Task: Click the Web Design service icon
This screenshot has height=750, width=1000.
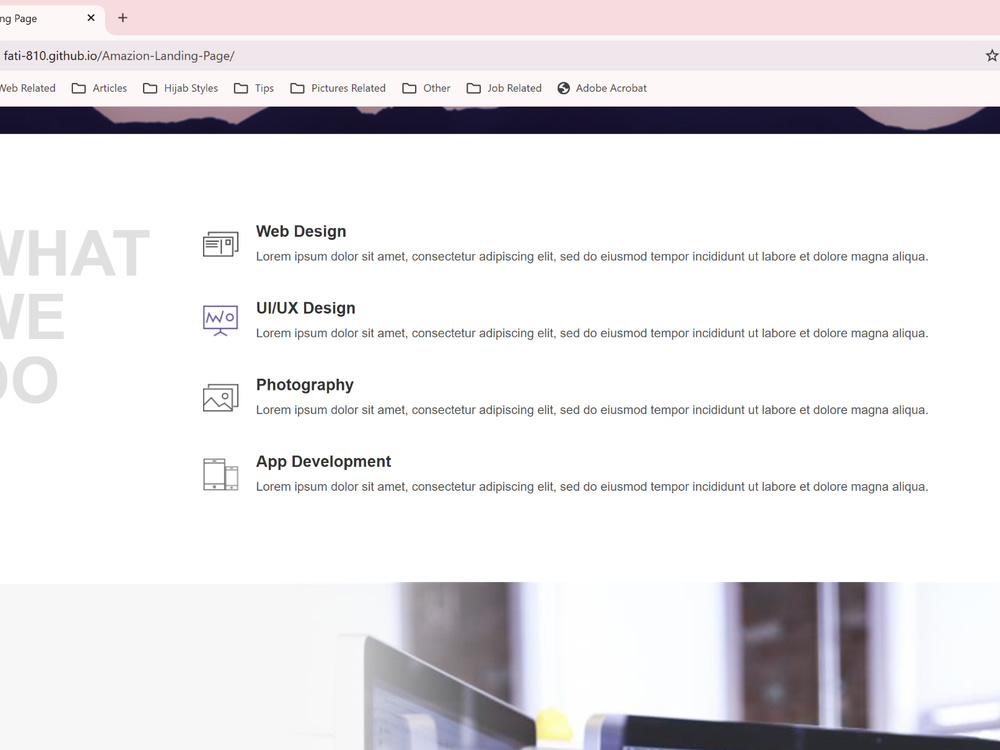Action: 221,244
